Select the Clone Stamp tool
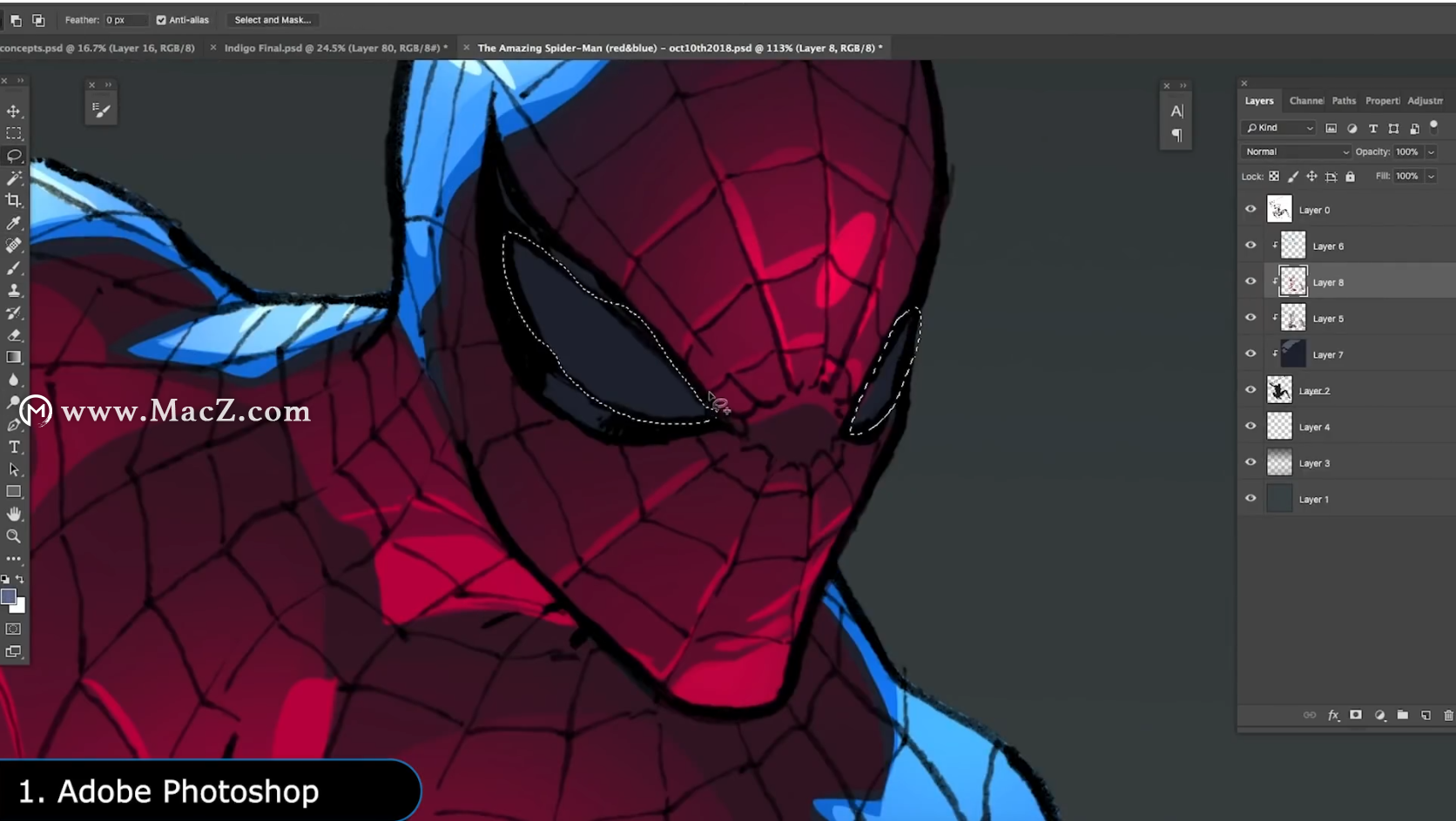Viewport: 1456px width, 821px height. [x=14, y=290]
